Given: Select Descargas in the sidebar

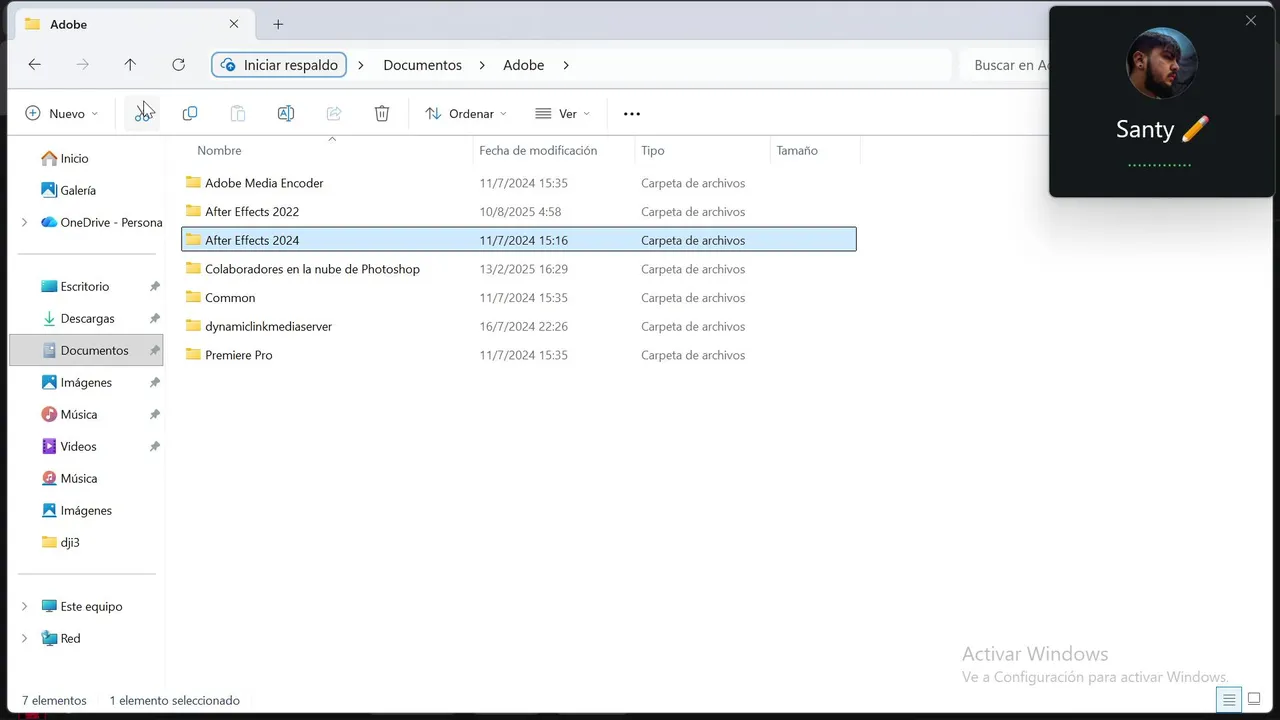Looking at the screenshot, I should point(87,318).
